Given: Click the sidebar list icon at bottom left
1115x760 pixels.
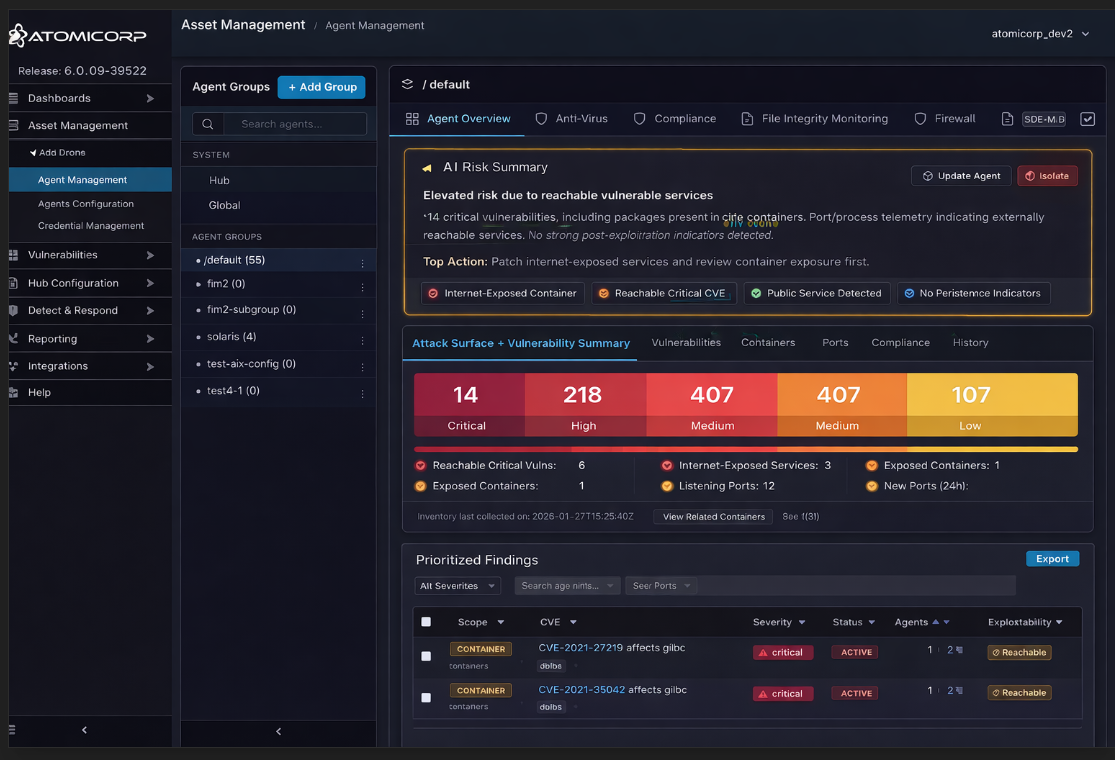Looking at the screenshot, I should [12, 729].
